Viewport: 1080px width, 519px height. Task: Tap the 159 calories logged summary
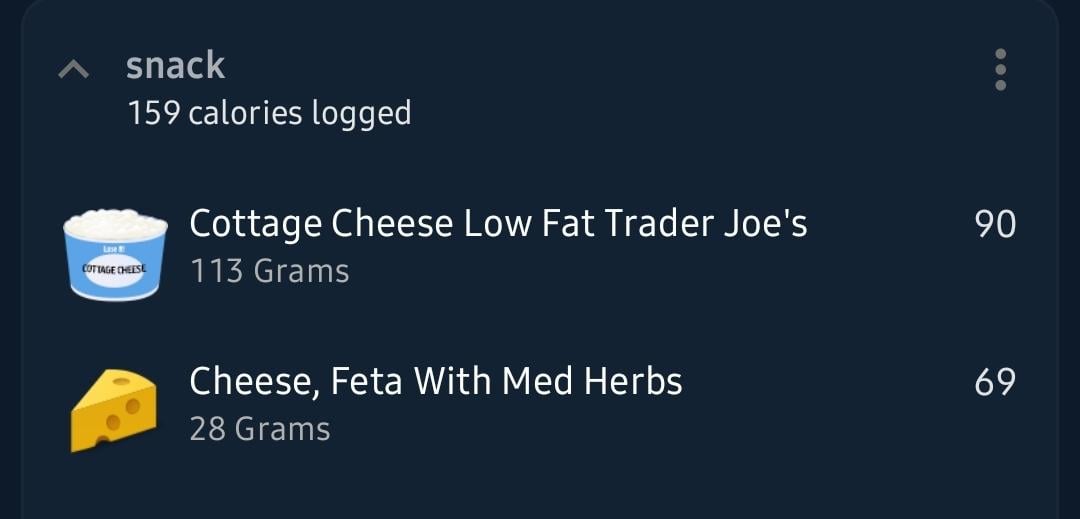click(x=269, y=114)
